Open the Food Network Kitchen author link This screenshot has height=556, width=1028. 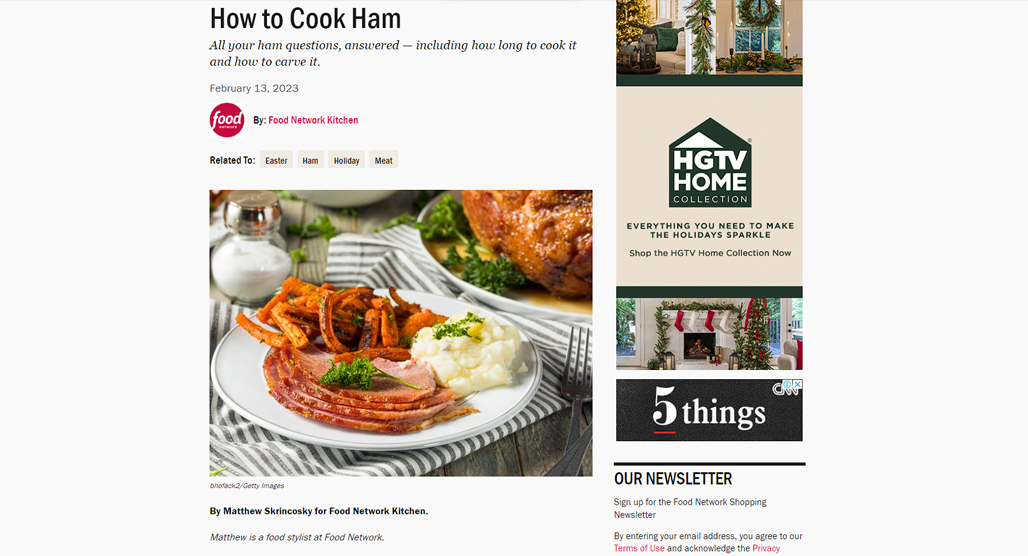tap(313, 120)
